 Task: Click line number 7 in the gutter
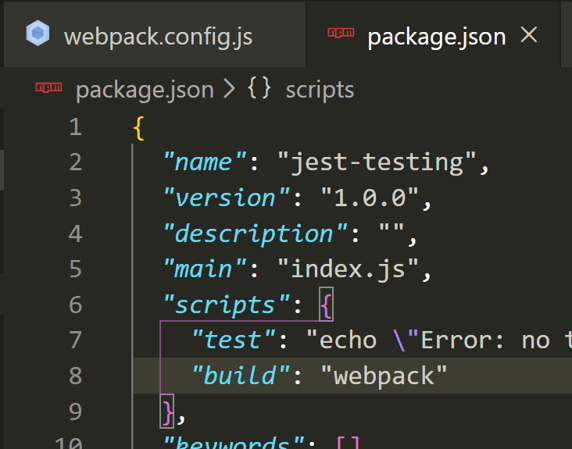[x=75, y=340]
